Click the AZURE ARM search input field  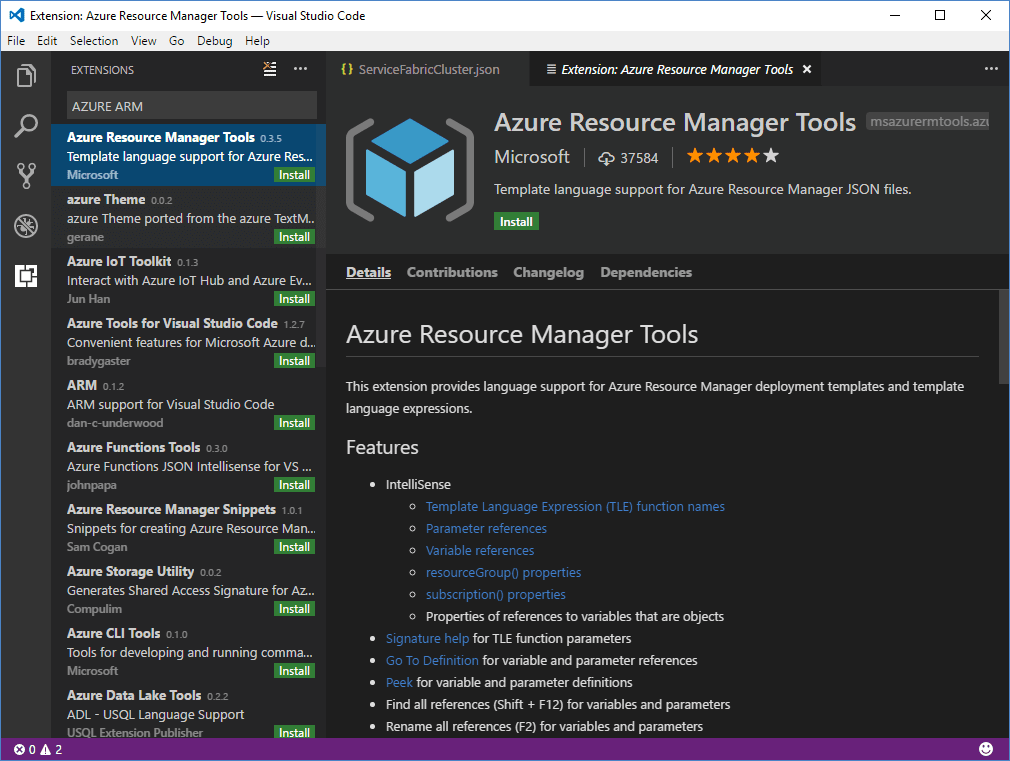pyautogui.click(x=192, y=106)
